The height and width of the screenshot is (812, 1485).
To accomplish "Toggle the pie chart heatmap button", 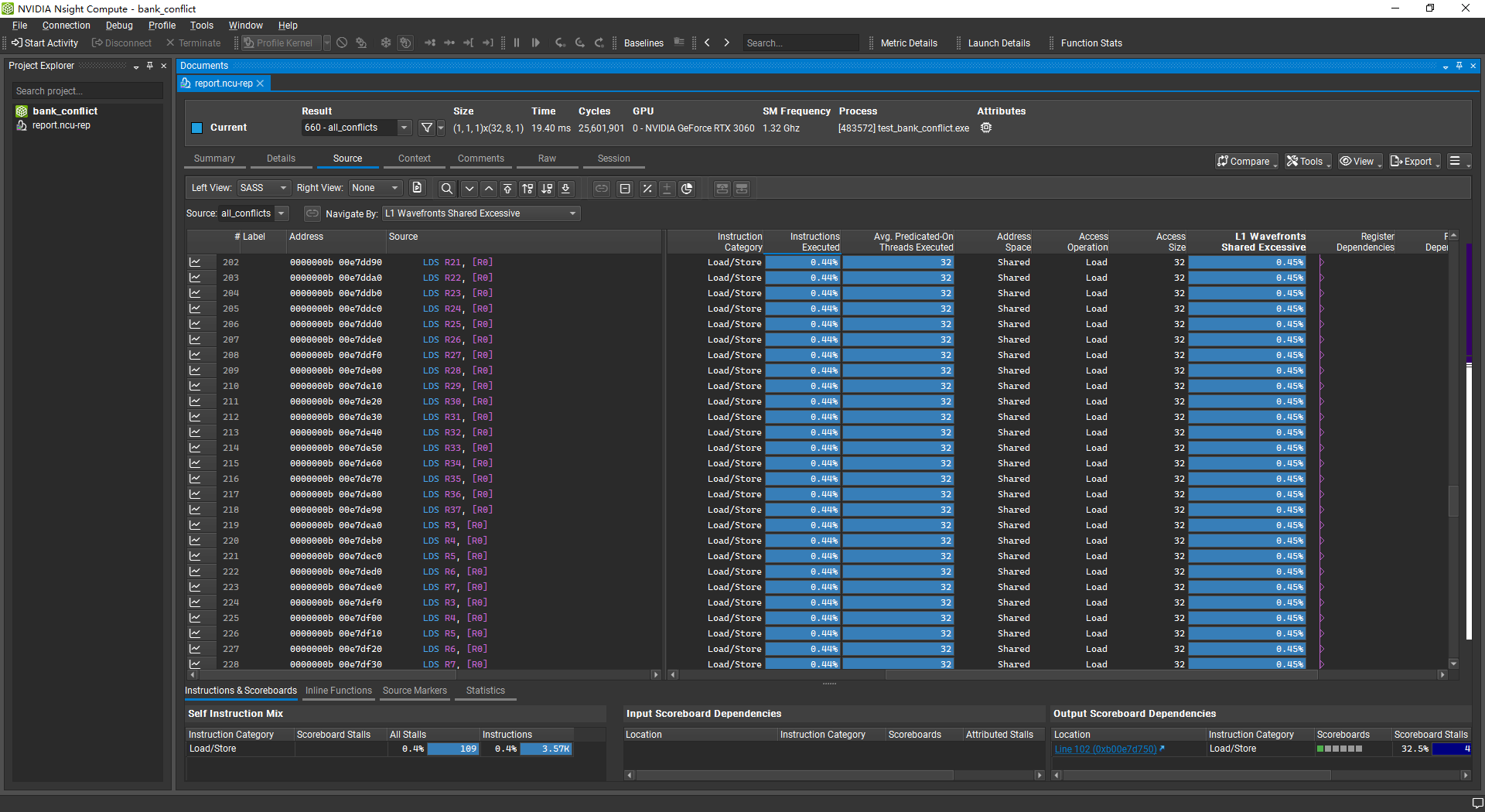I will 687,189.
